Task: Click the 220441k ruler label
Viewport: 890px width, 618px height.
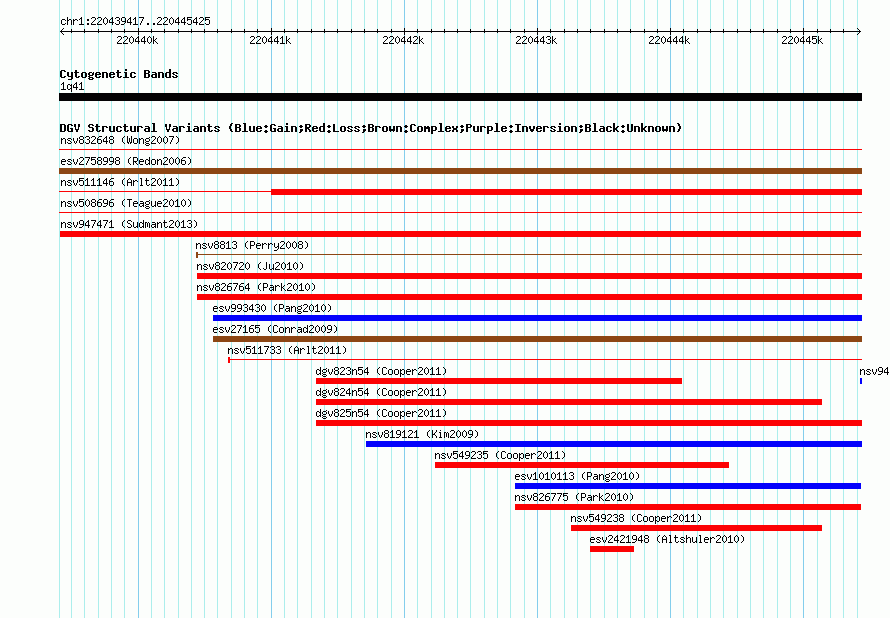Action: click(270, 40)
